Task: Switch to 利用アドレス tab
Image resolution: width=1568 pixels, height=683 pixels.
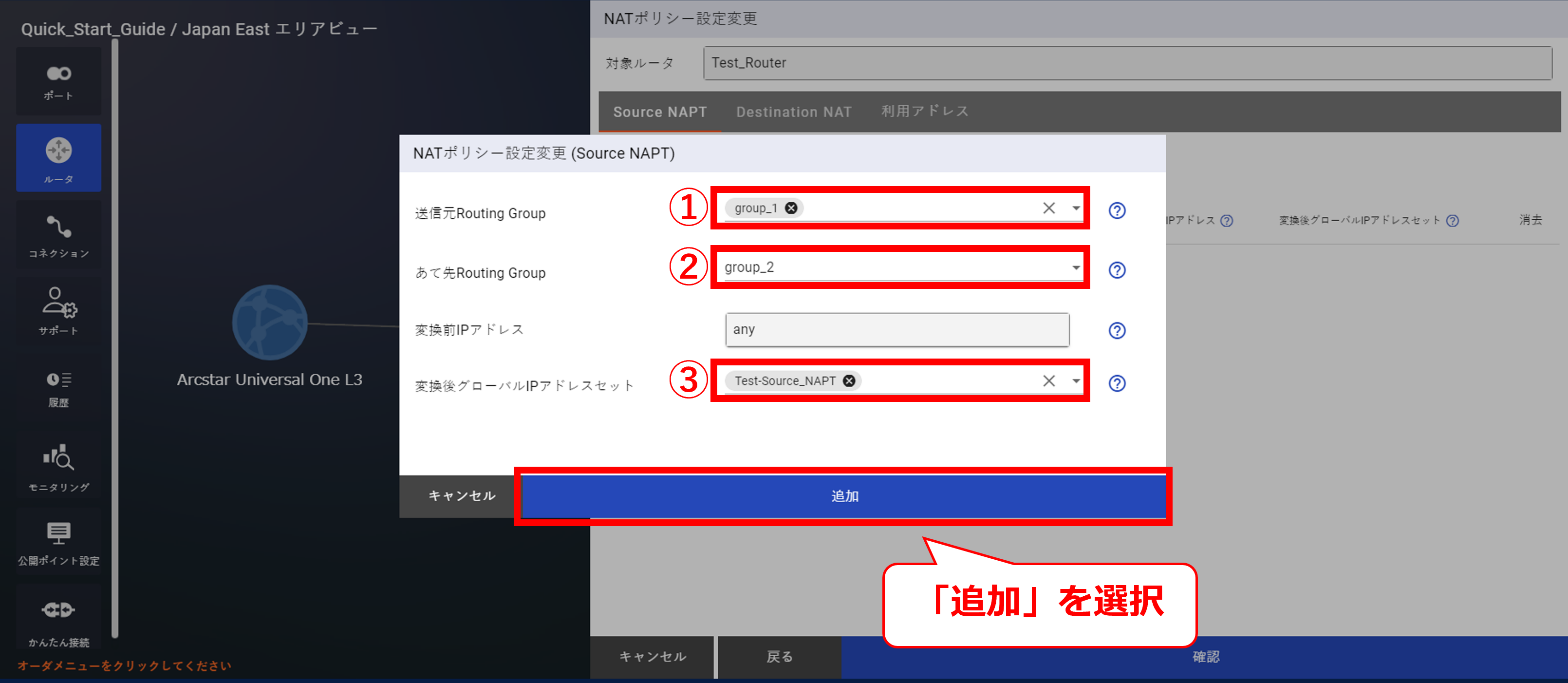Action: coord(924,112)
